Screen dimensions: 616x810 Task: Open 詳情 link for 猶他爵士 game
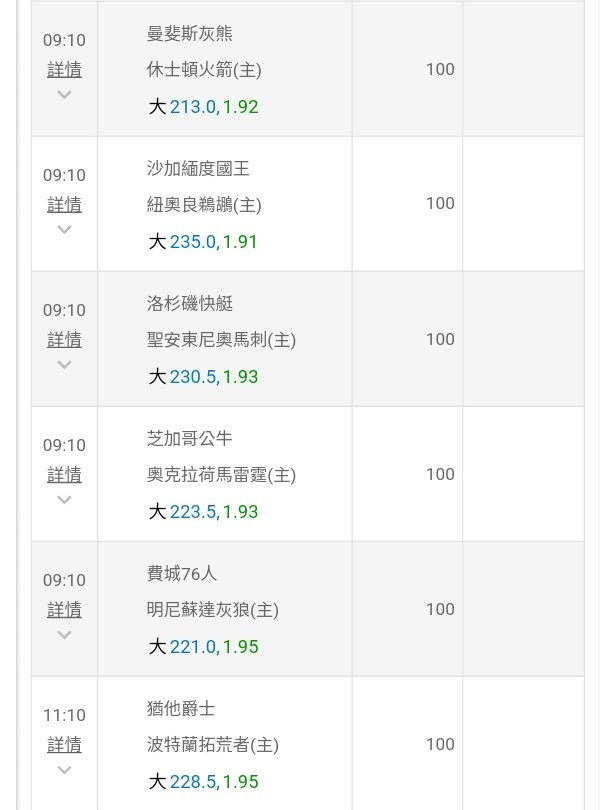click(64, 744)
